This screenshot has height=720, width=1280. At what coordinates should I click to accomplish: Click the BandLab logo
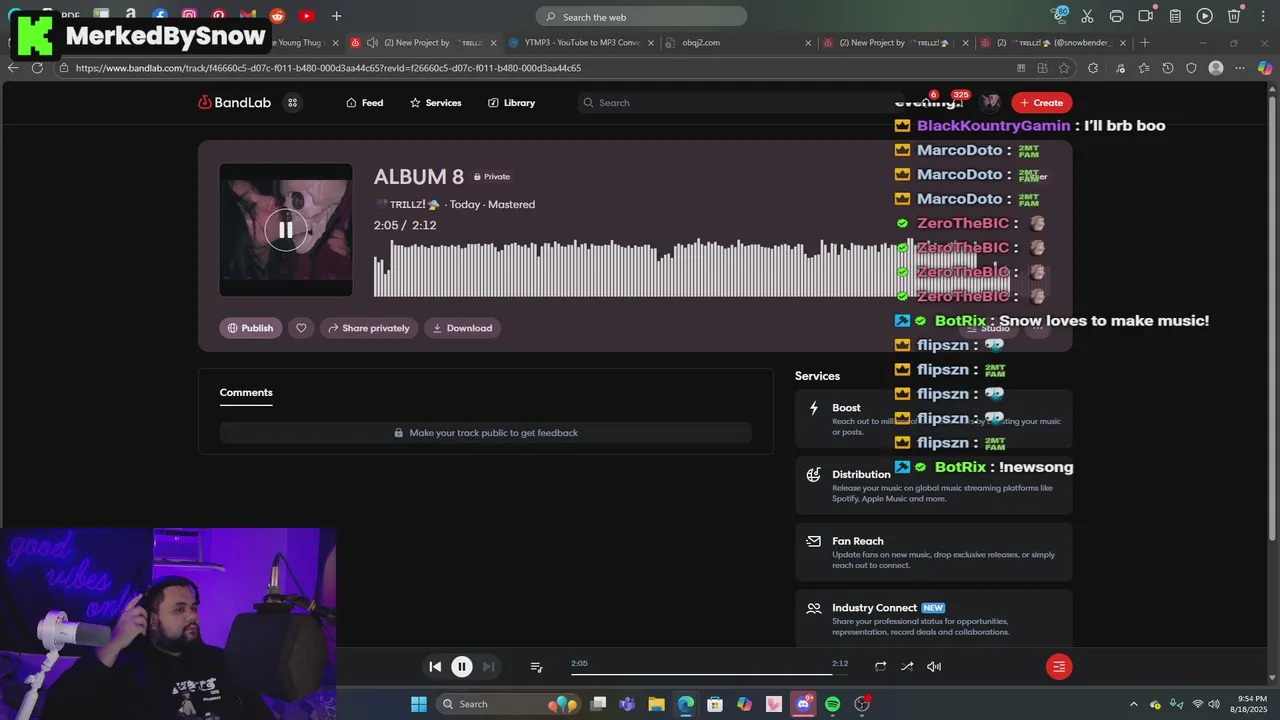point(236,103)
